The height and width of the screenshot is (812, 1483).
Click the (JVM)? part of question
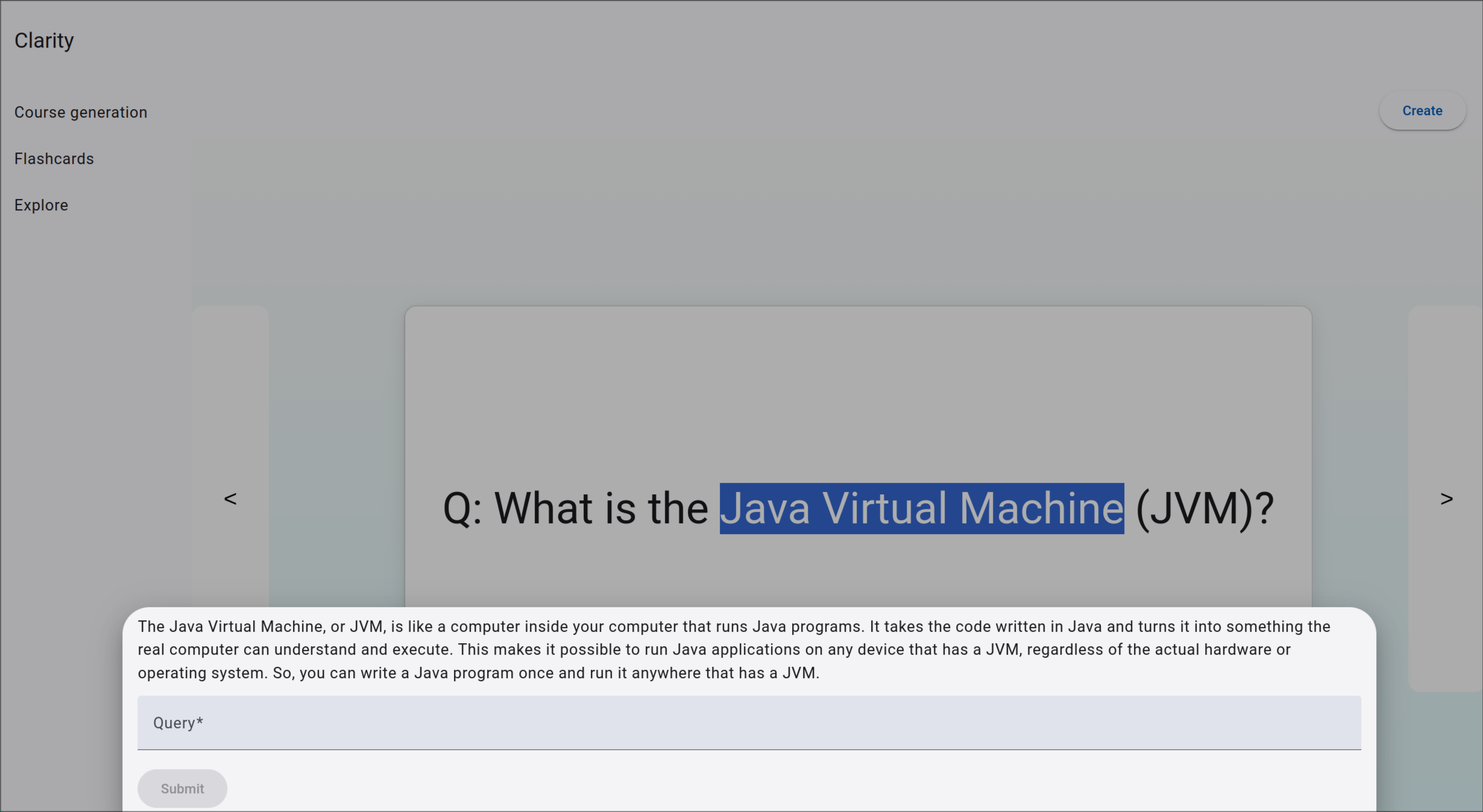(x=1204, y=508)
